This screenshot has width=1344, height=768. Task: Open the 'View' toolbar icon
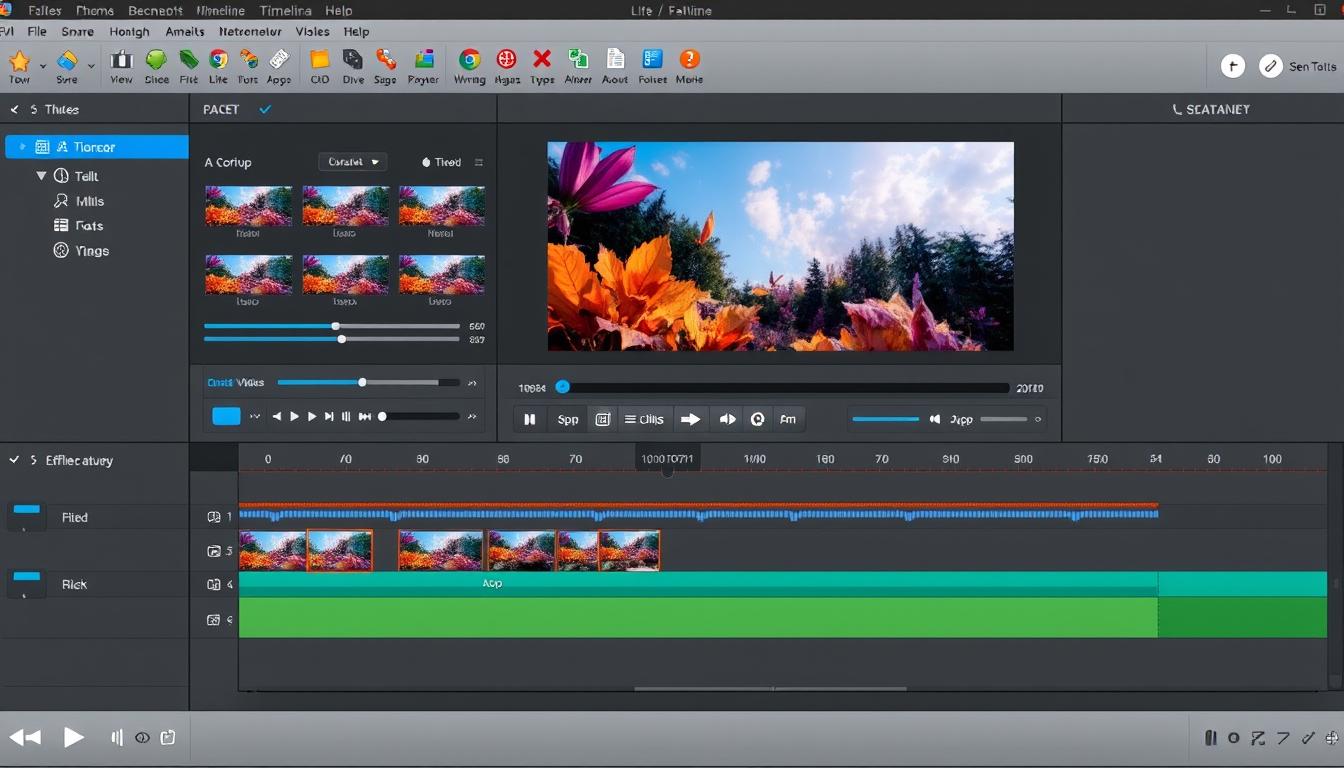(x=122, y=60)
